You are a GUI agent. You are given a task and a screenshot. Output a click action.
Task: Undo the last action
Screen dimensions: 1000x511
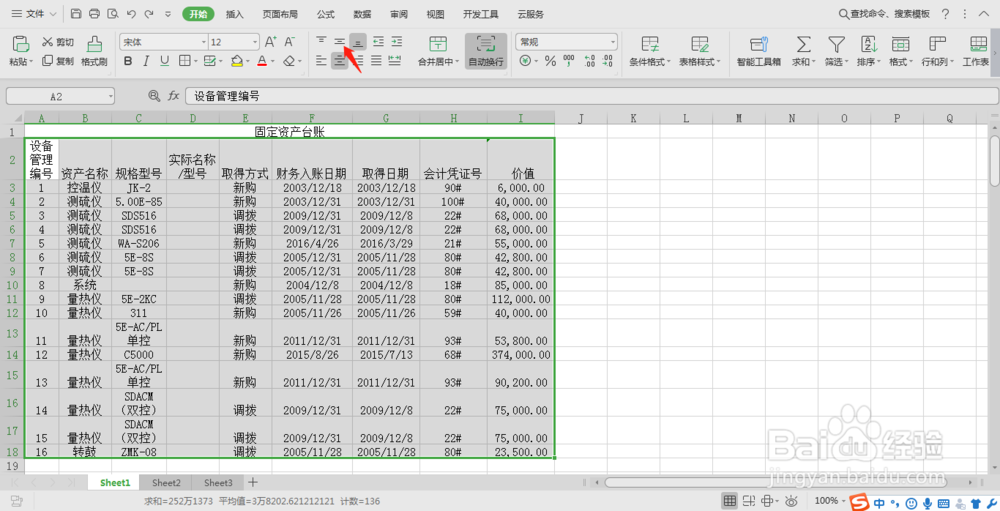point(131,13)
